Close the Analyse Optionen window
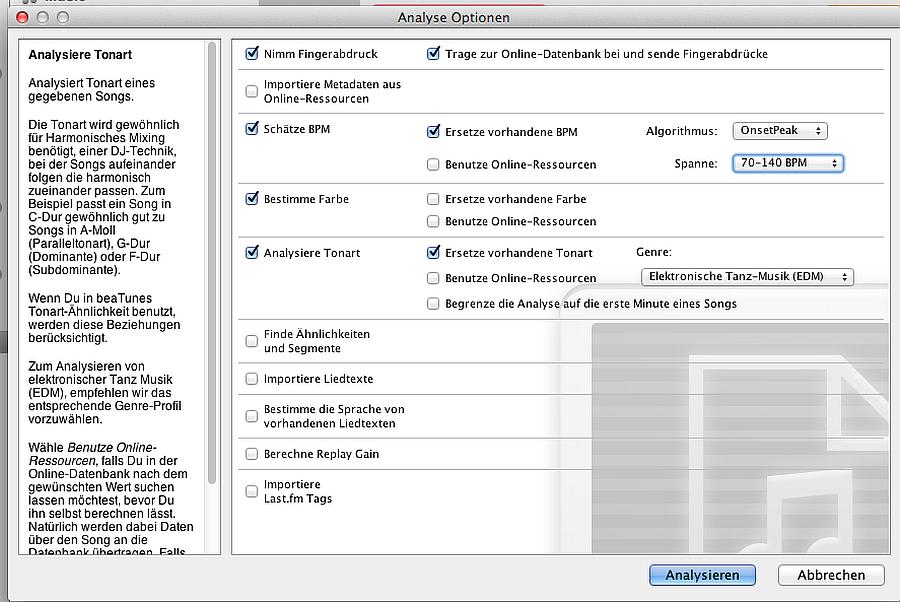 tap(23, 17)
